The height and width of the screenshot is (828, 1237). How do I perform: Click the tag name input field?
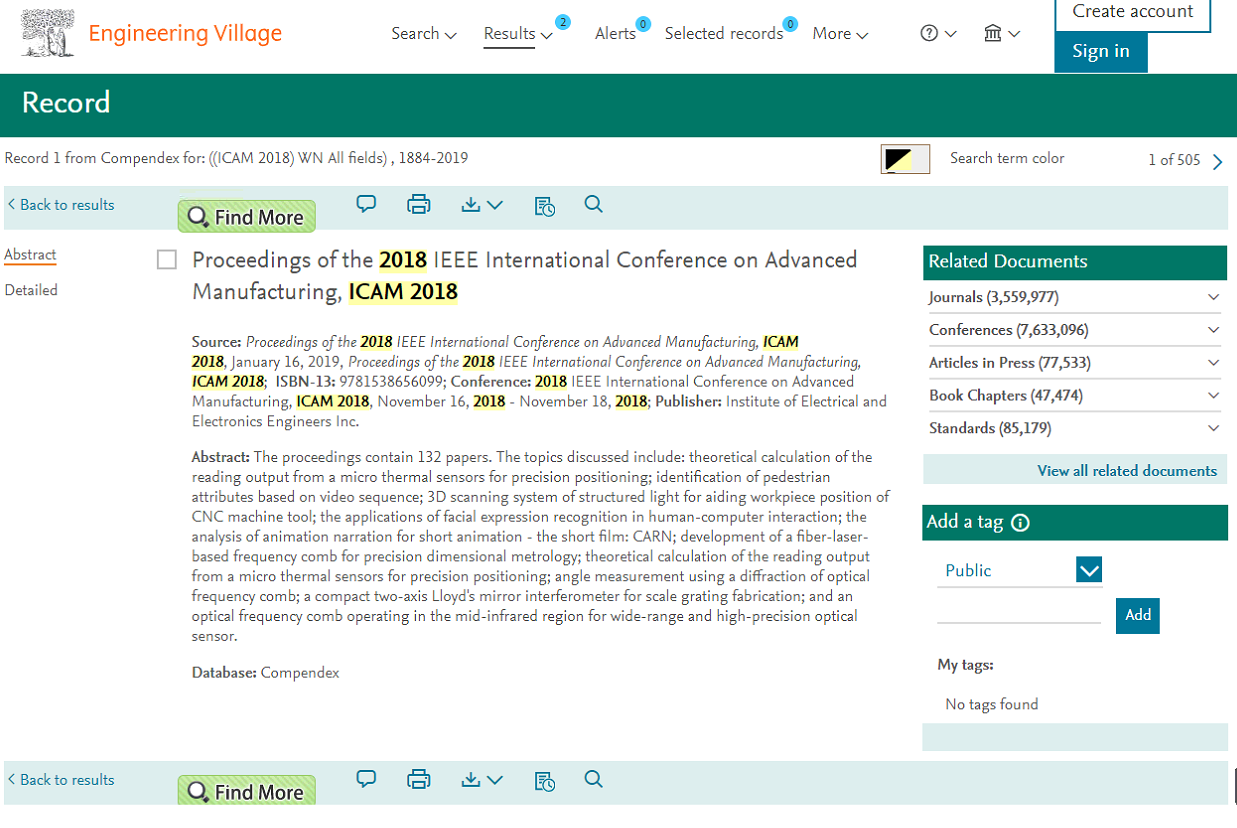1019,611
